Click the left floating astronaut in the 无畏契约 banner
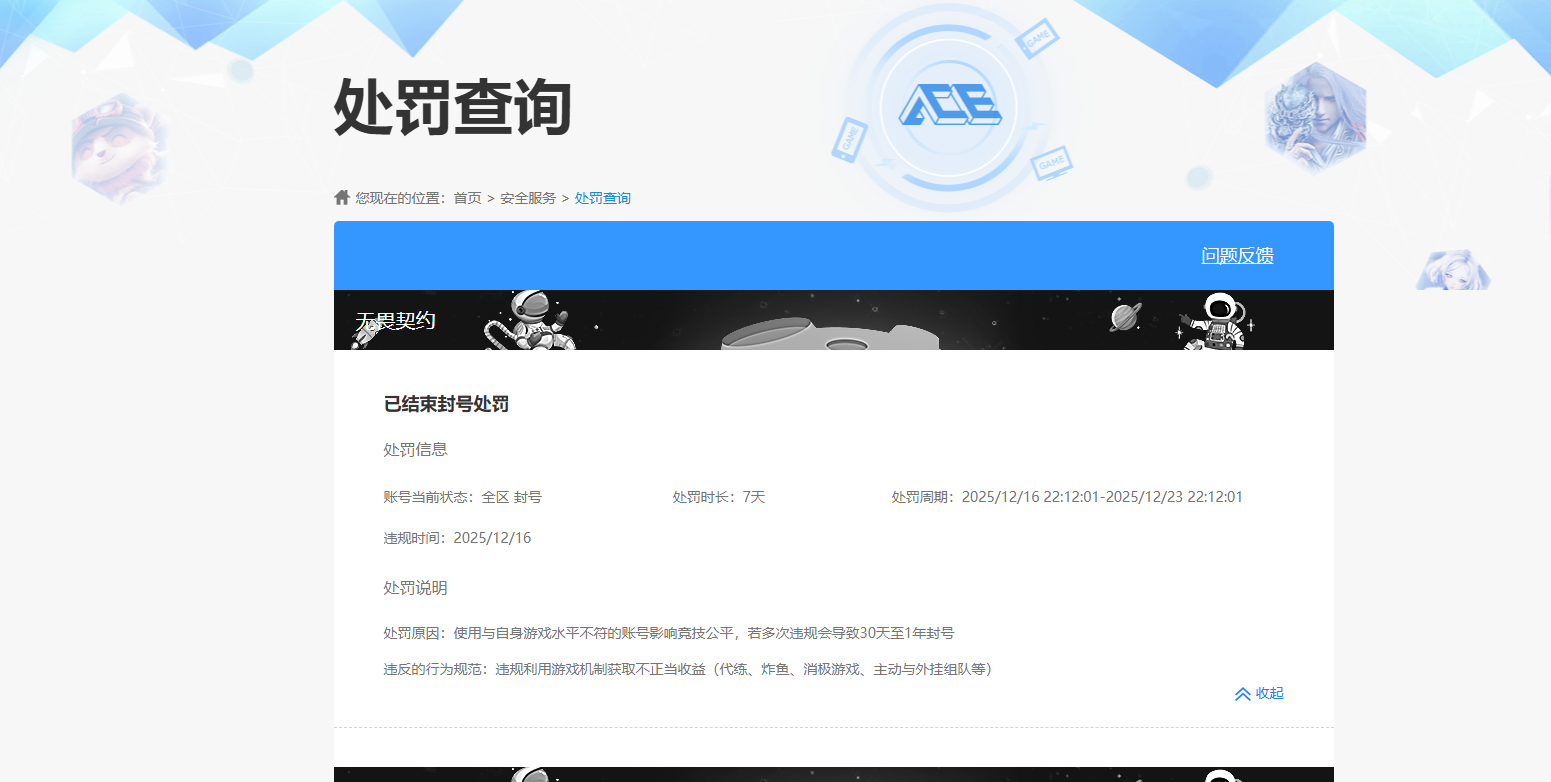The height and width of the screenshot is (782, 1551). [x=530, y=321]
